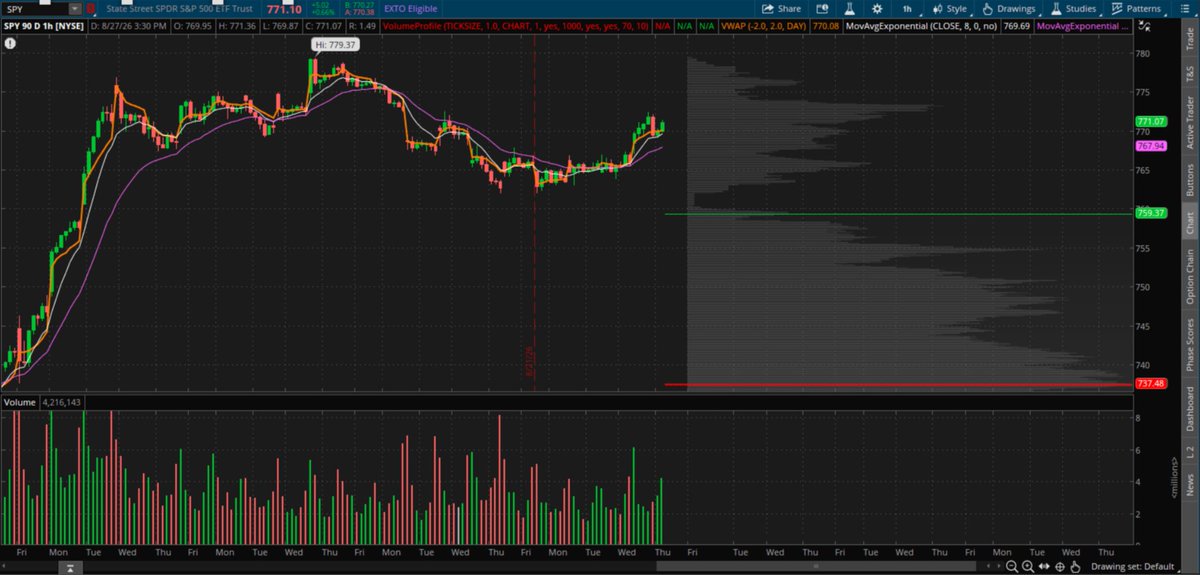Click the 737.48 red price label
The width and height of the screenshot is (1200, 575).
(1151, 384)
